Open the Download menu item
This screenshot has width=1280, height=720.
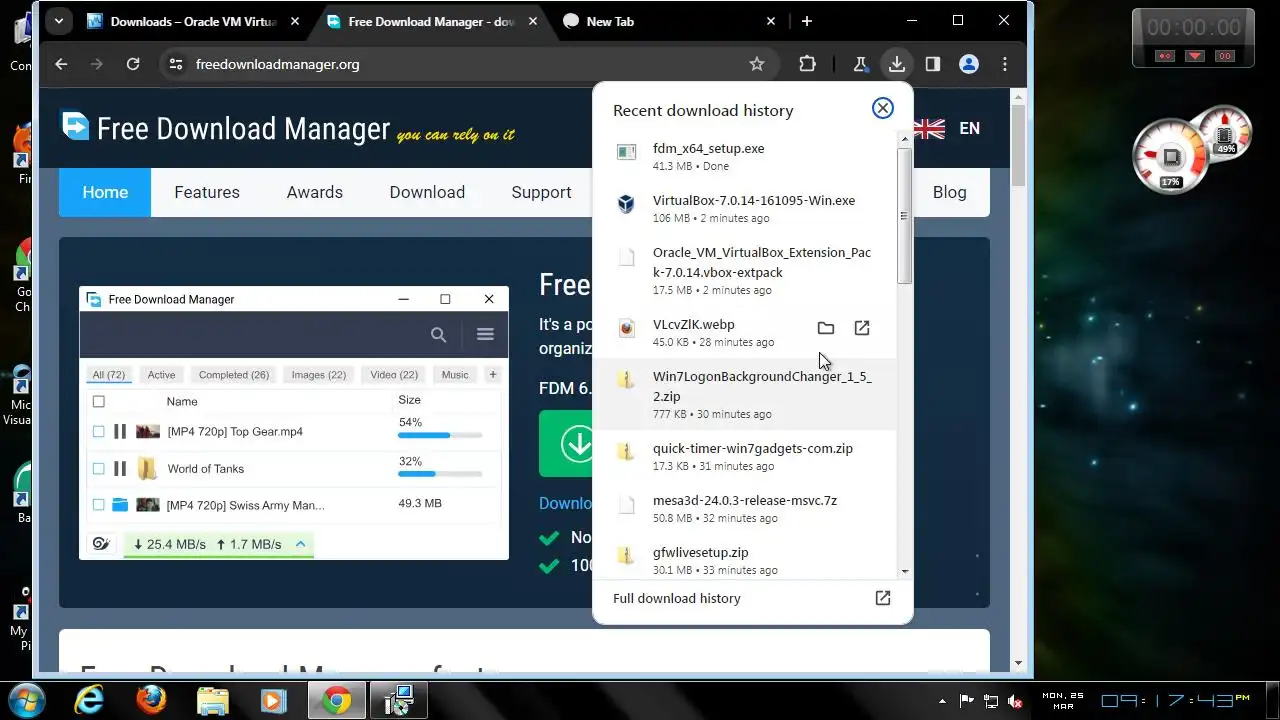(427, 192)
